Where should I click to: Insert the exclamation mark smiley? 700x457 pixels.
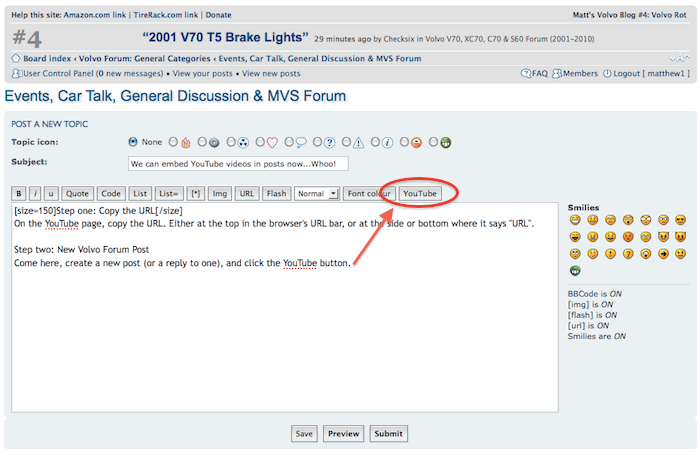pos(609,254)
